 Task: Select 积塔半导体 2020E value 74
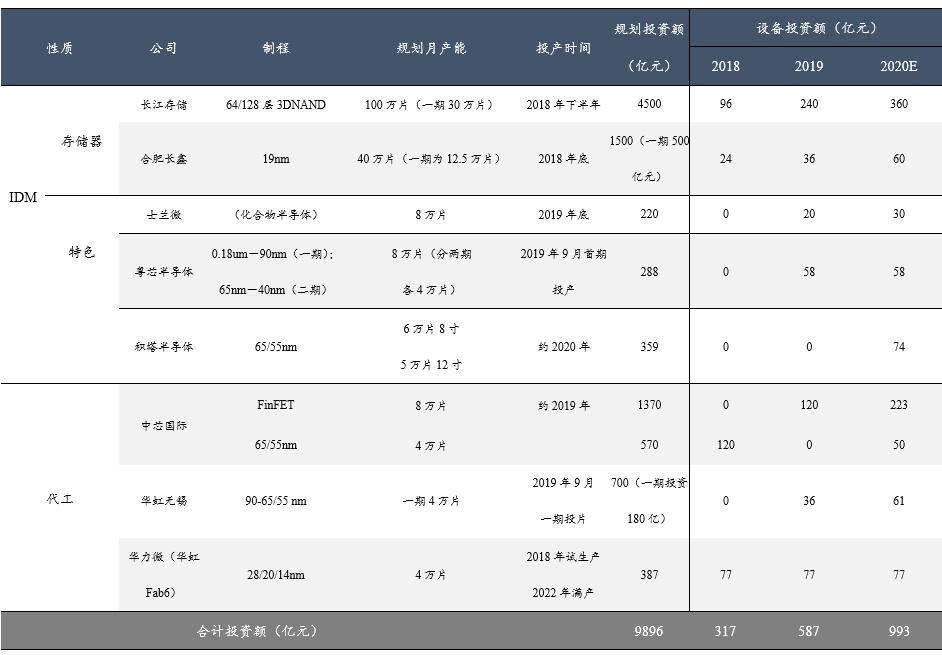899,347
